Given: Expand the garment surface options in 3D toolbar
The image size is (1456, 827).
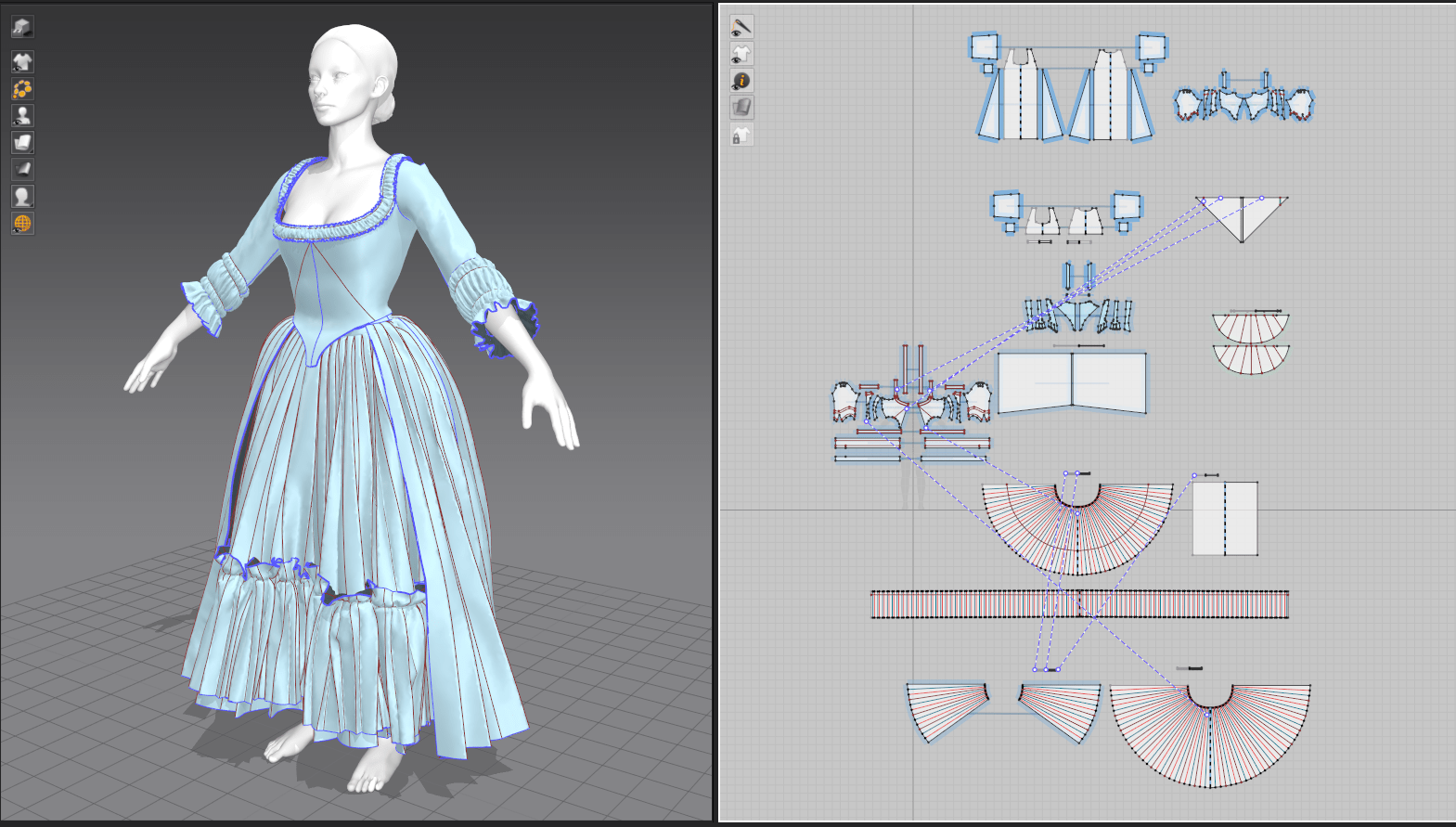Looking at the screenshot, I should pos(22,143).
